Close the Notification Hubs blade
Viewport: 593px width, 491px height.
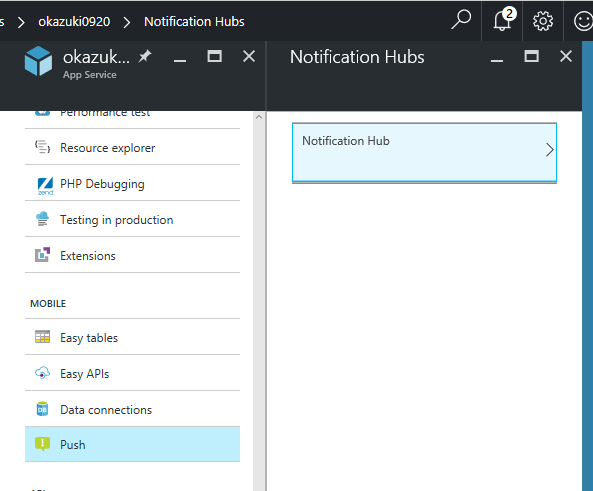click(x=566, y=56)
